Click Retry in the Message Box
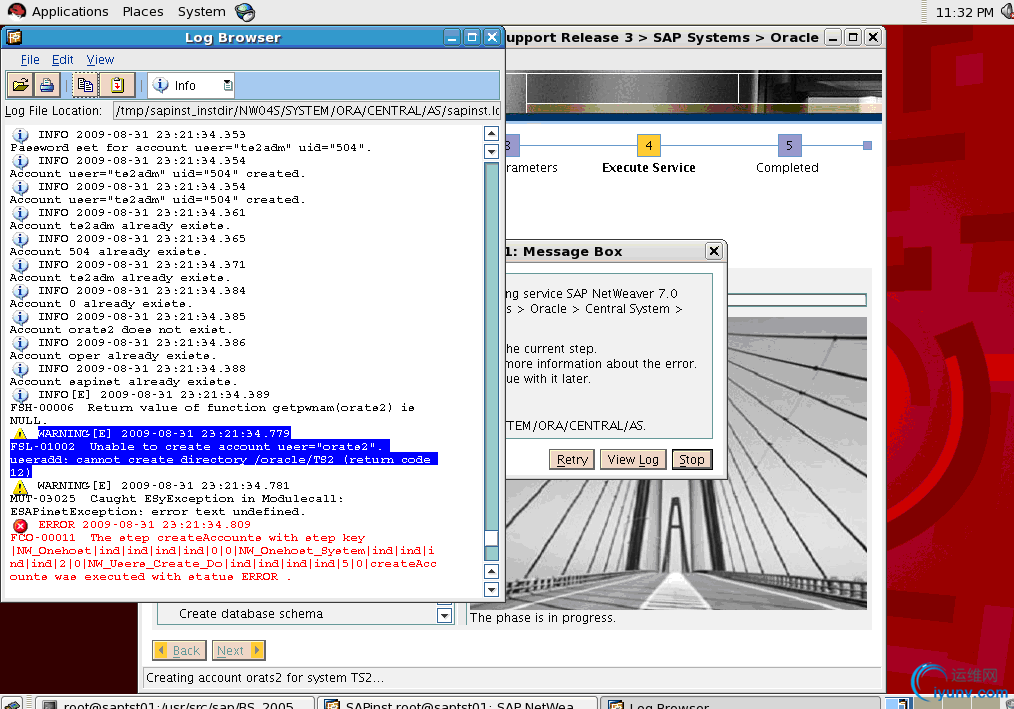Viewport: 1014px width, 709px height. click(x=572, y=459)
